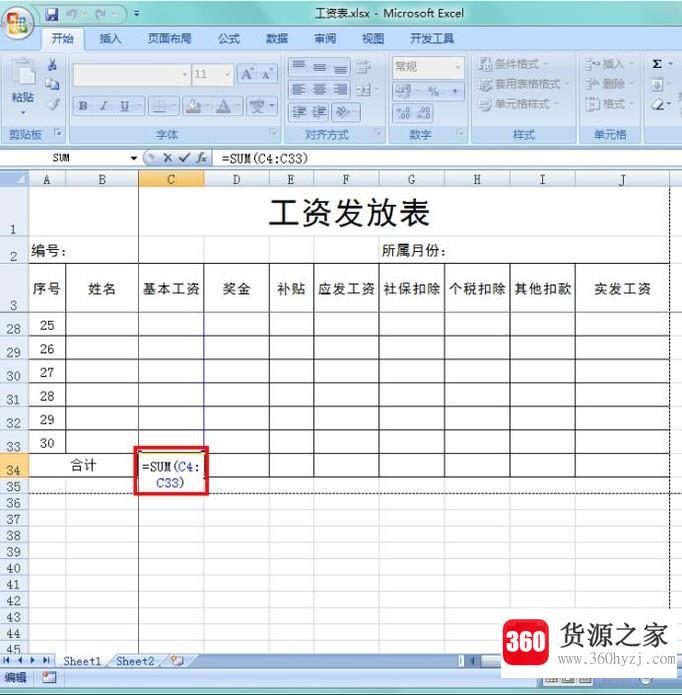This screenshot has width=682, height=695.
Task: Click the Percent Style icon
Action: (x=433, y=91)
